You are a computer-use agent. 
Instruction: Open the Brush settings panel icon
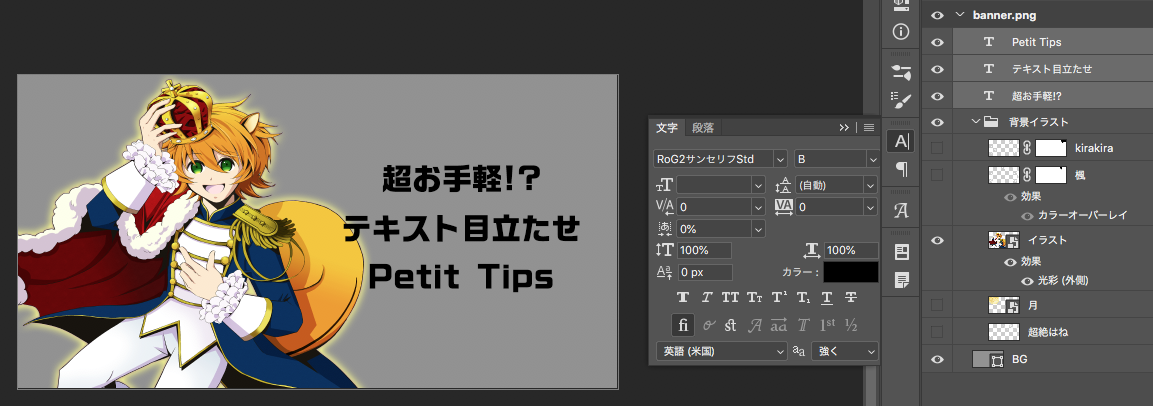point(901,99)
